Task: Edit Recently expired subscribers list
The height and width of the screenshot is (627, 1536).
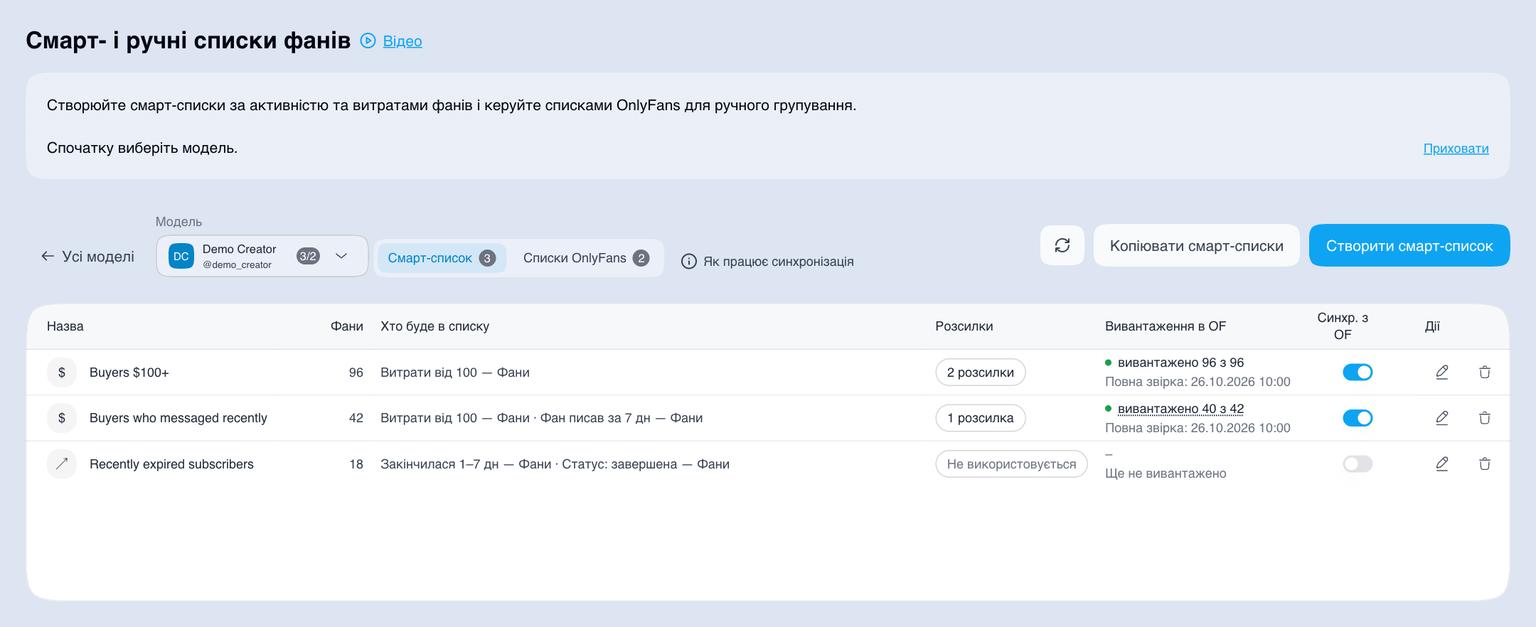Action: tap(1442, 464)
